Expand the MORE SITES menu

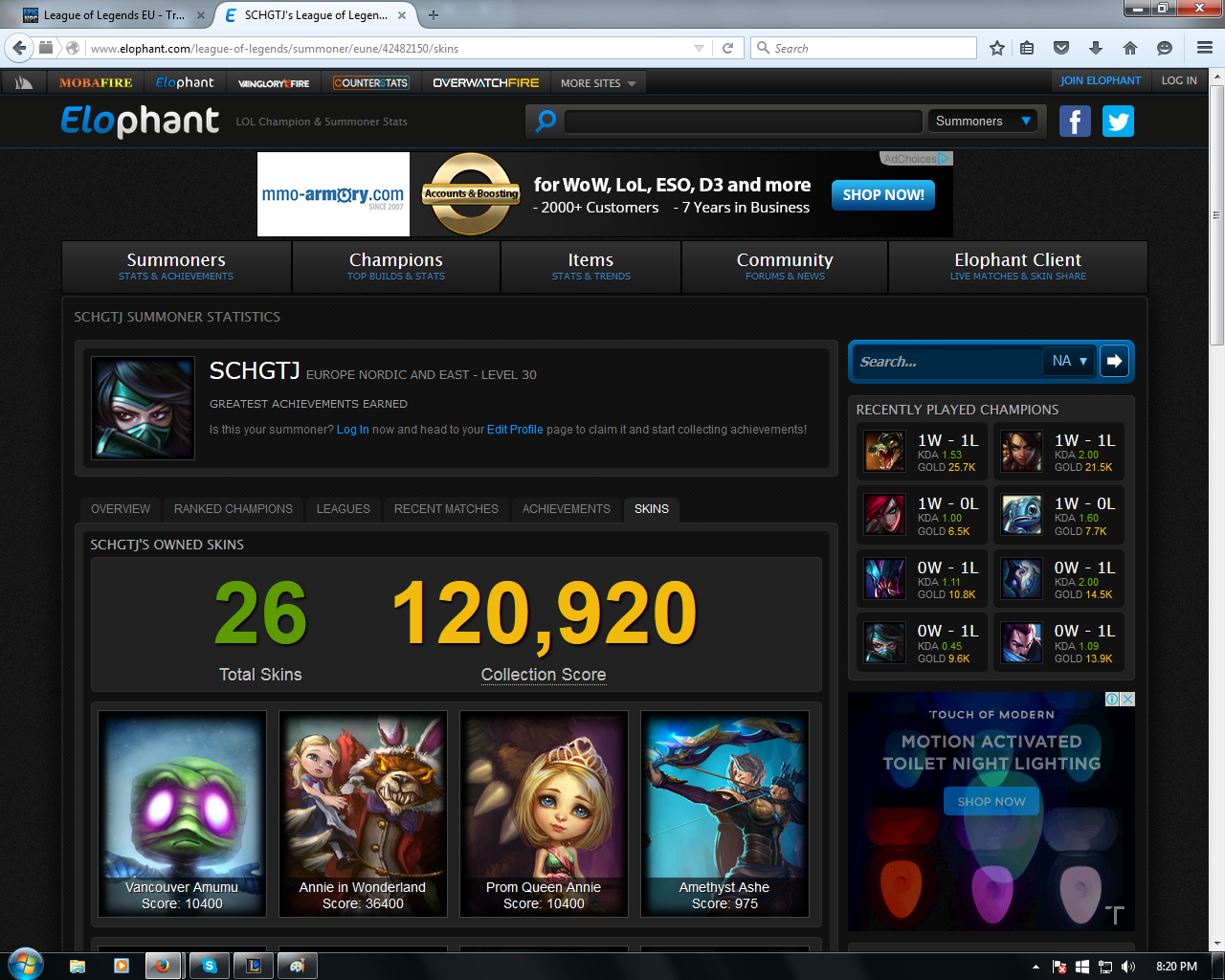pyautogui.click(x=598, y=83)
